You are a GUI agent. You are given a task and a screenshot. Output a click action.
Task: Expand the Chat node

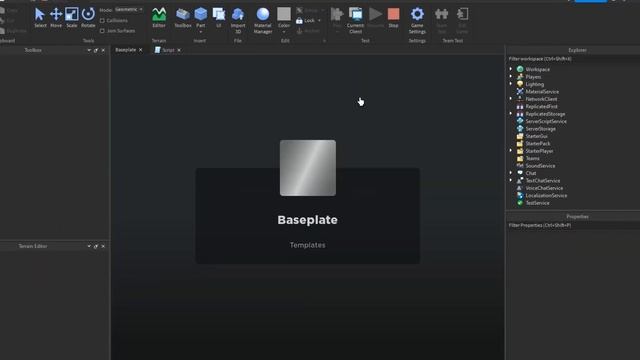pyautogui.click(x=511, y=173)
